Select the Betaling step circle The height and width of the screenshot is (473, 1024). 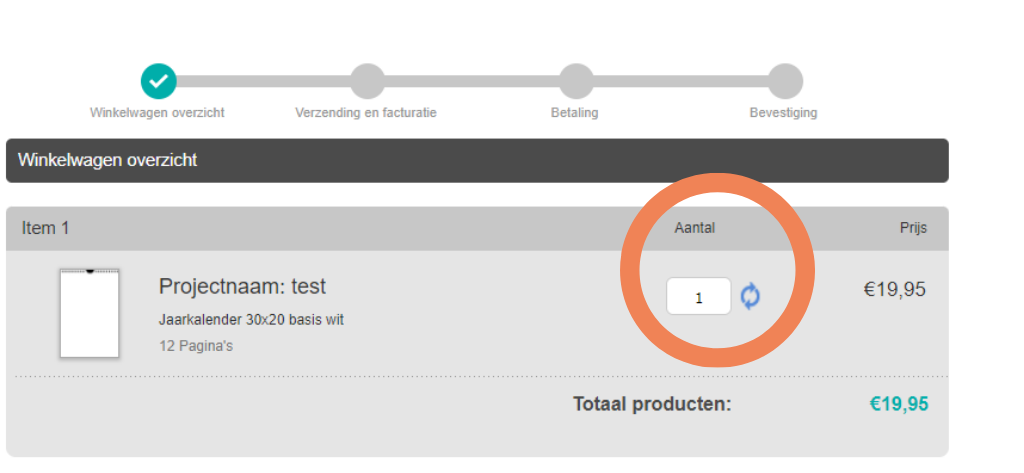click(x=576, y=81)
